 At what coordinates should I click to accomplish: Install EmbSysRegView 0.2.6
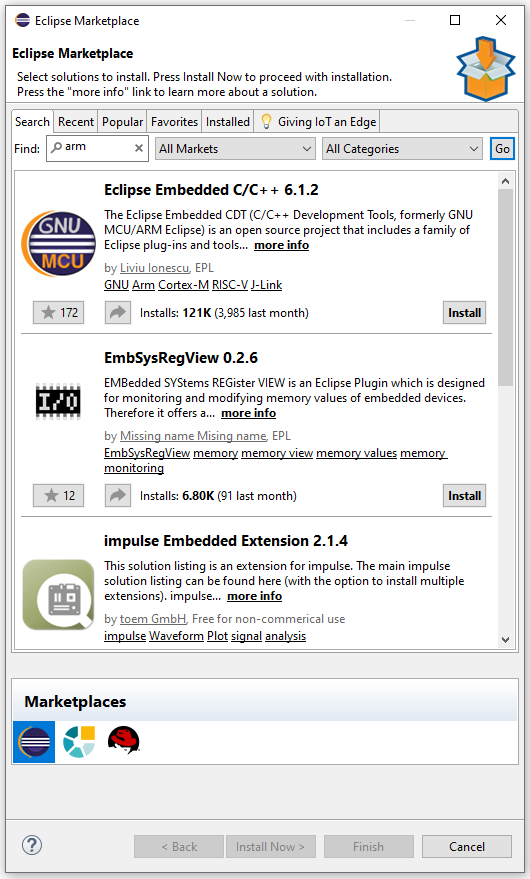[x=464, y=496]
